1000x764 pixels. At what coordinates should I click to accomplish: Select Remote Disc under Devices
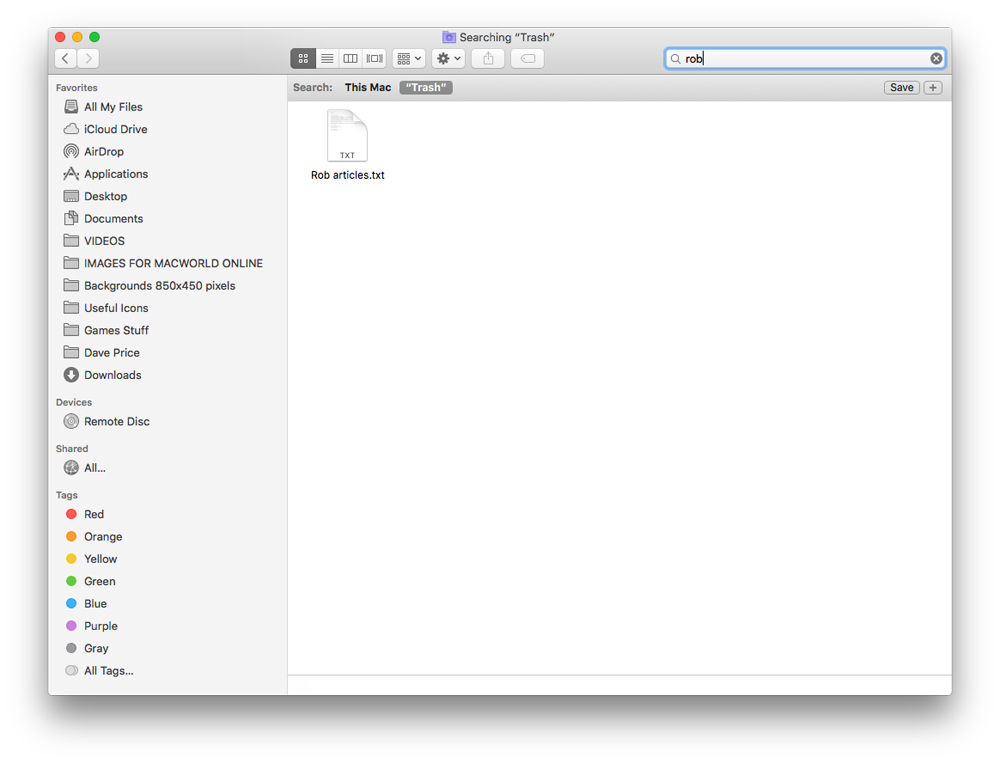(x=117, y=422)
